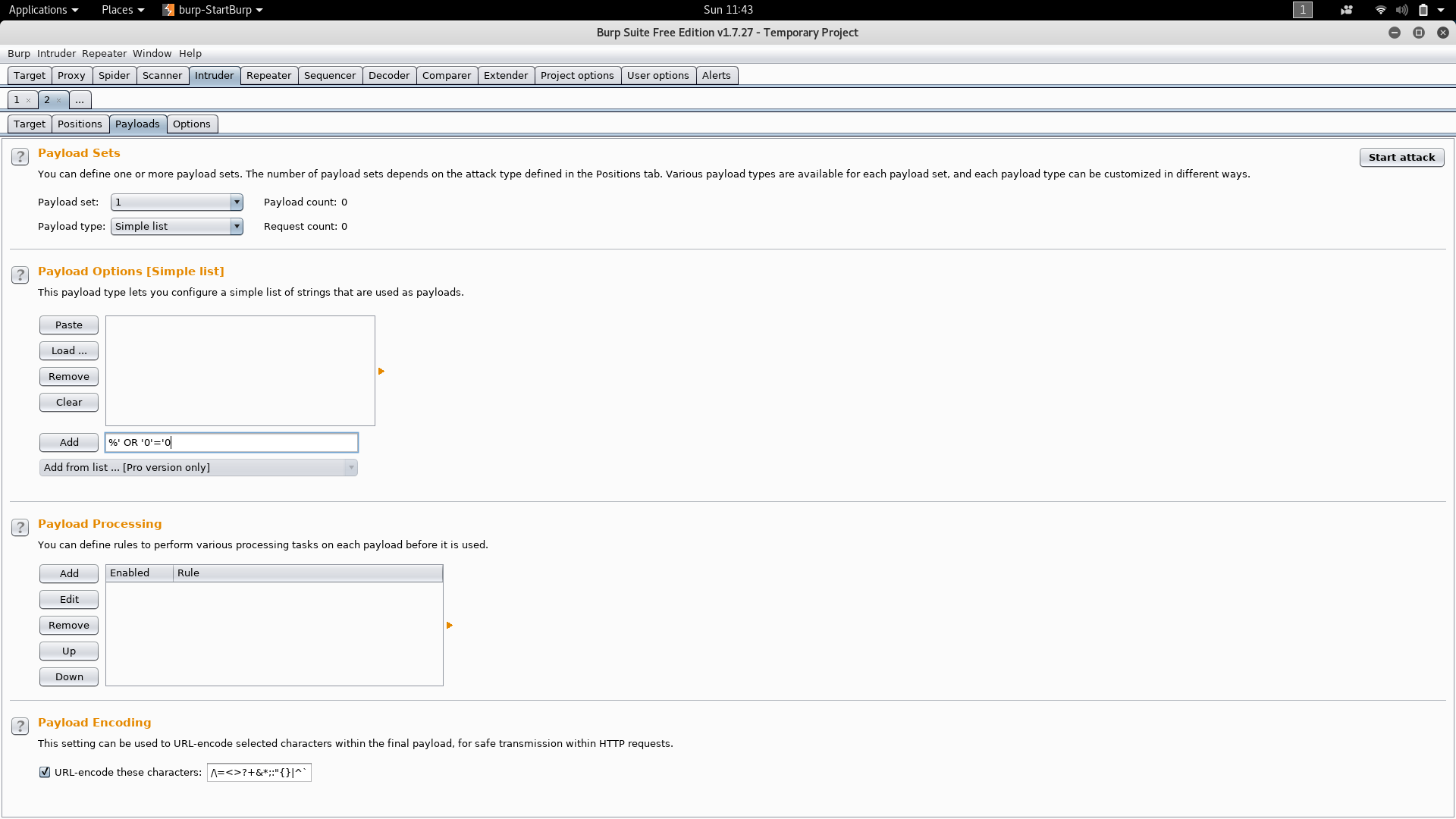Viewport: 1456px width, 819px height.
Task: Switch to the Sequencer tab
Action: (330, 75)
